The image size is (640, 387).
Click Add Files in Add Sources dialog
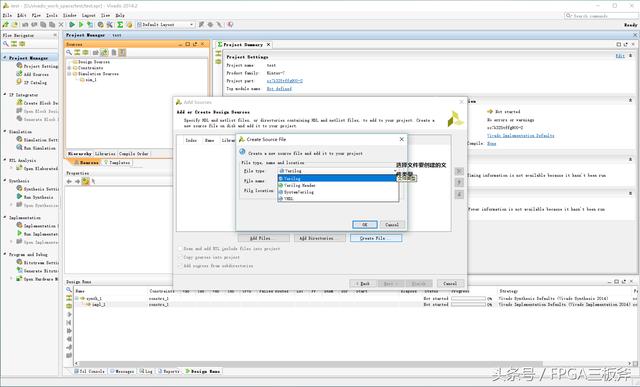pos(263,238)
